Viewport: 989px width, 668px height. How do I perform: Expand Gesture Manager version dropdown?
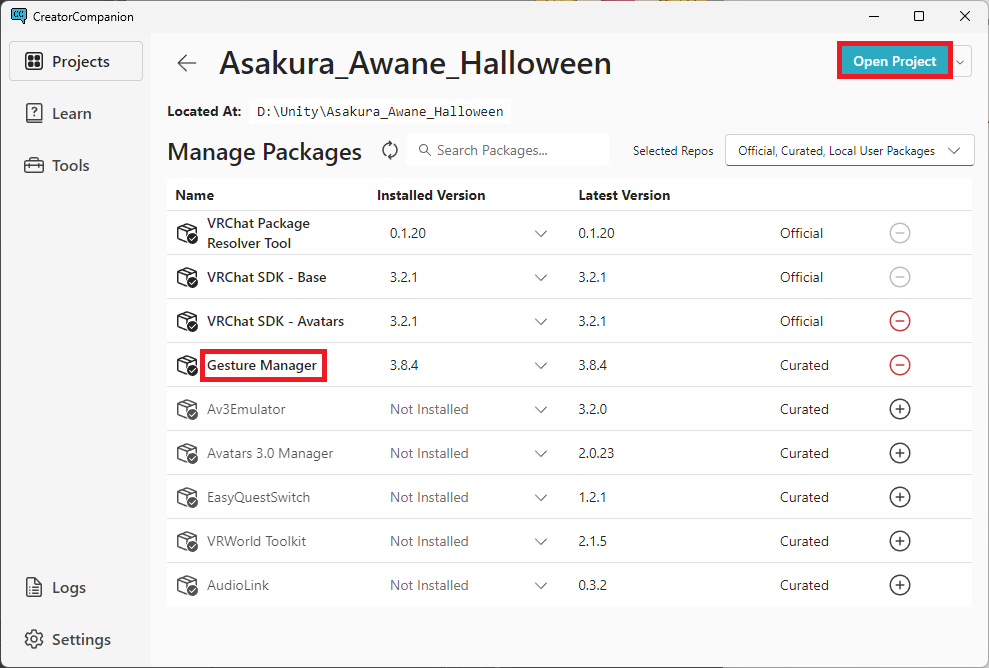[541, 365]
